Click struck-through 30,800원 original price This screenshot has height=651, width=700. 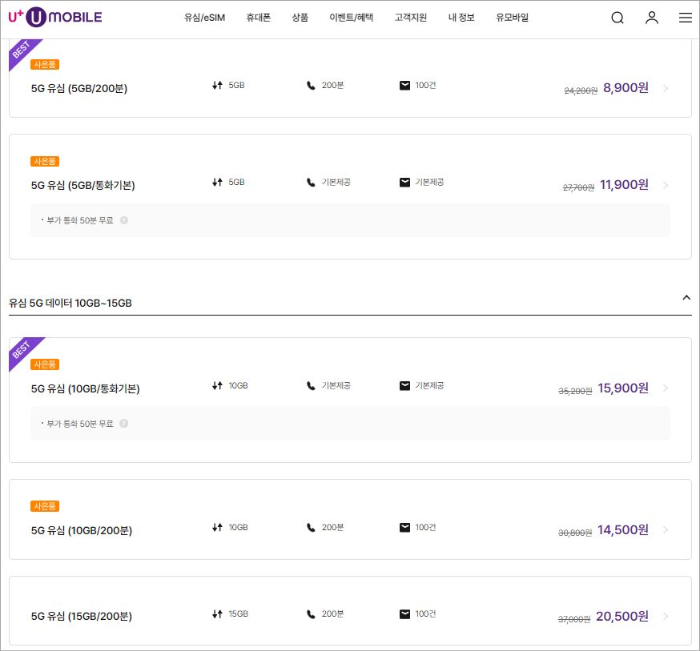coord(575,532)
